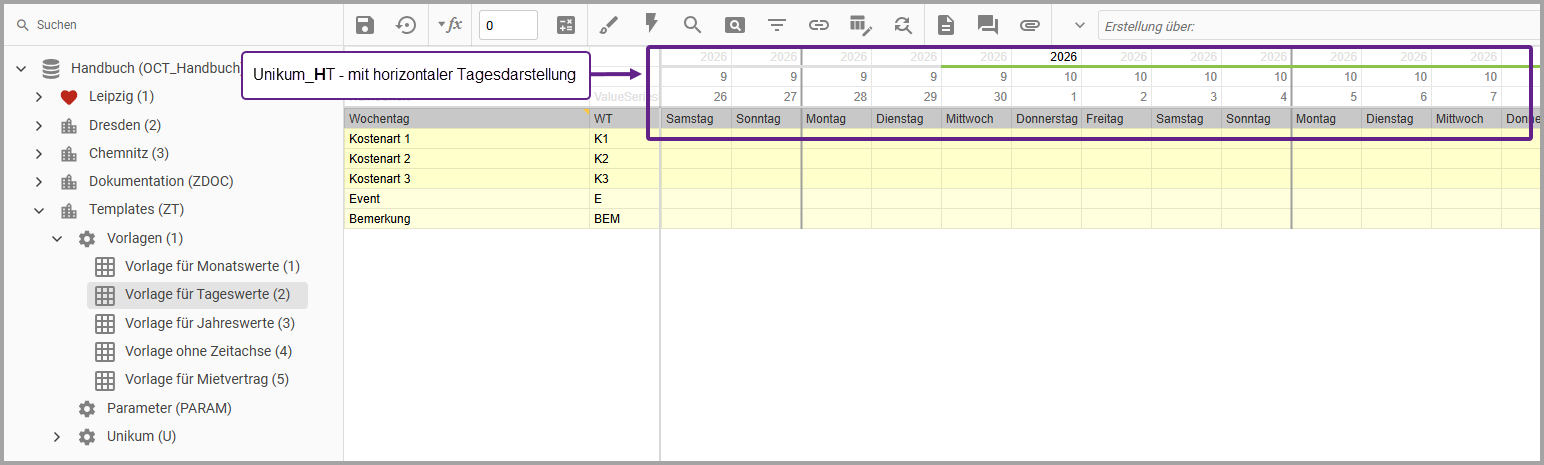Image resolution: width=1544 pixels, height=465 pixels.
Task: Expand the toolbar chevron dropdown
Action: click(1079, 25)
